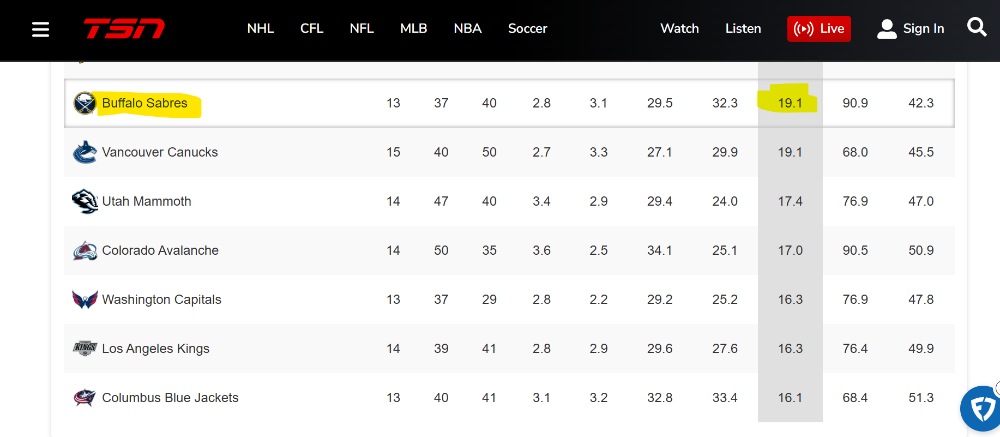Click the Columbus Blue Jackets team logo
This screenshot has width=1000, height=437.
click(x=85, y=397)
